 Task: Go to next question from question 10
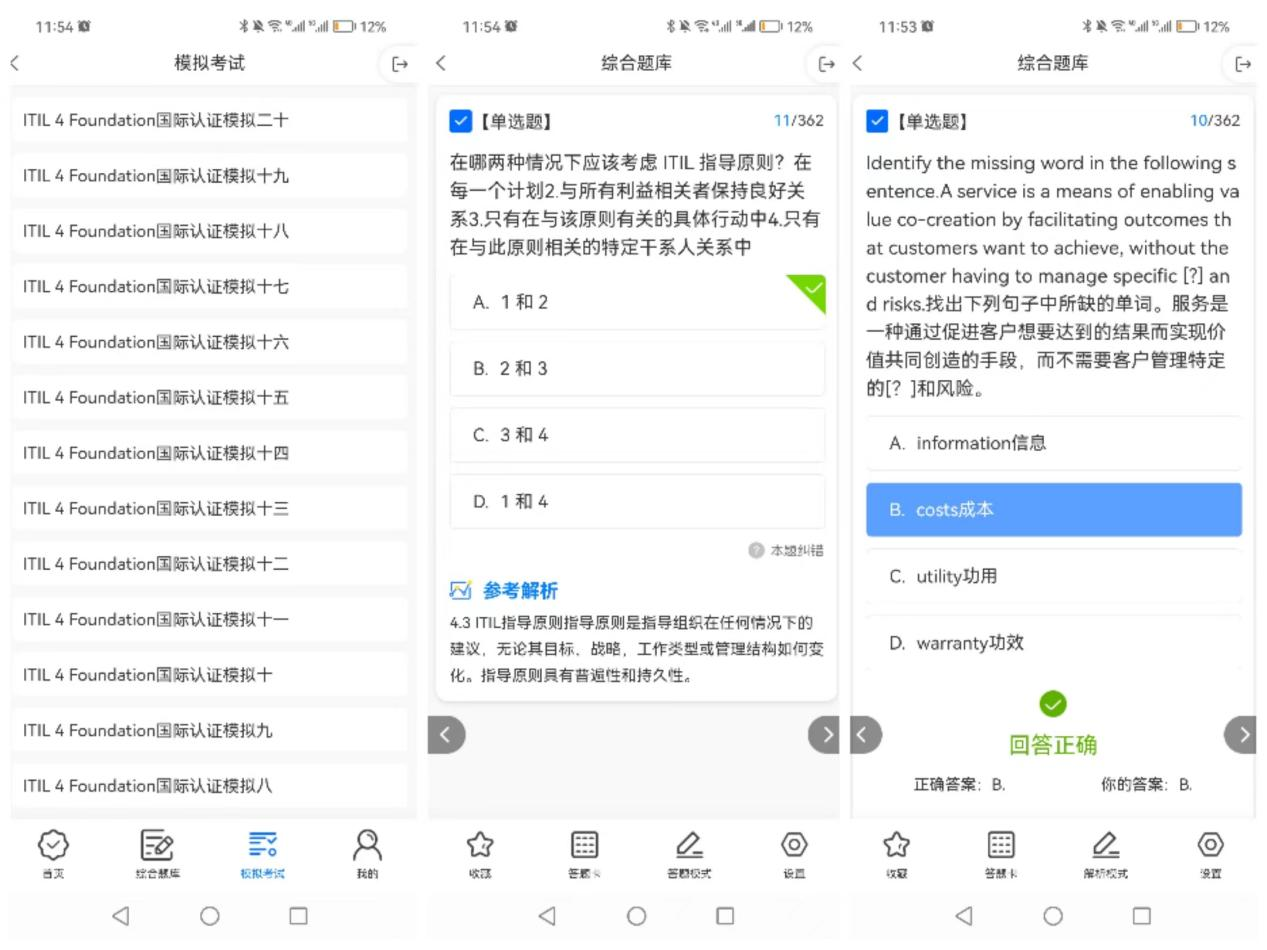1241,735
